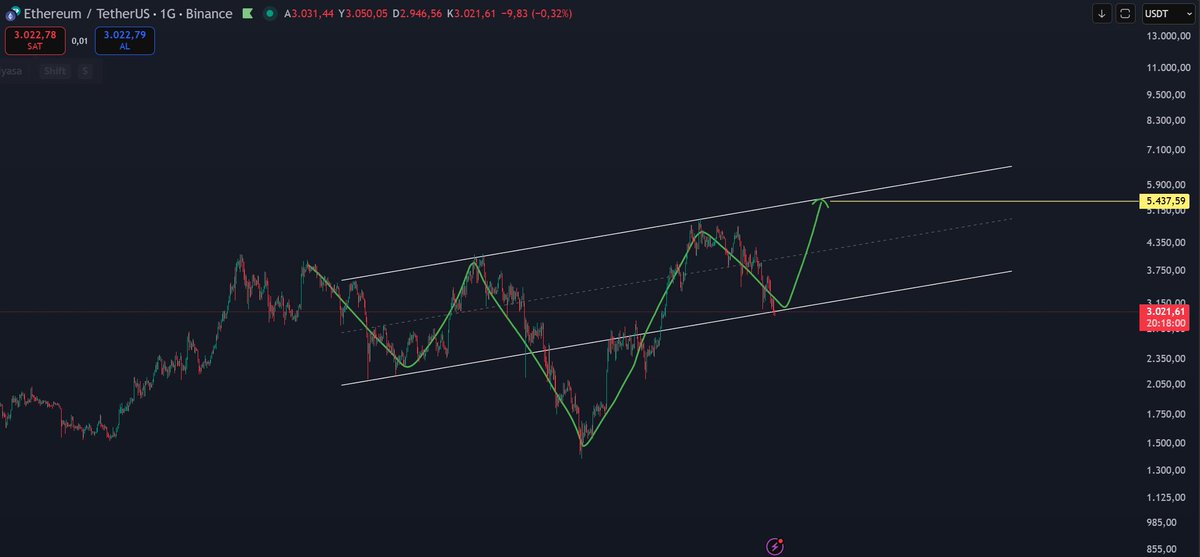The height and width of the screenshot is (557, 1200).
Task: Click 2.050,00 on the price axis
Action: tap(1168, 385)
